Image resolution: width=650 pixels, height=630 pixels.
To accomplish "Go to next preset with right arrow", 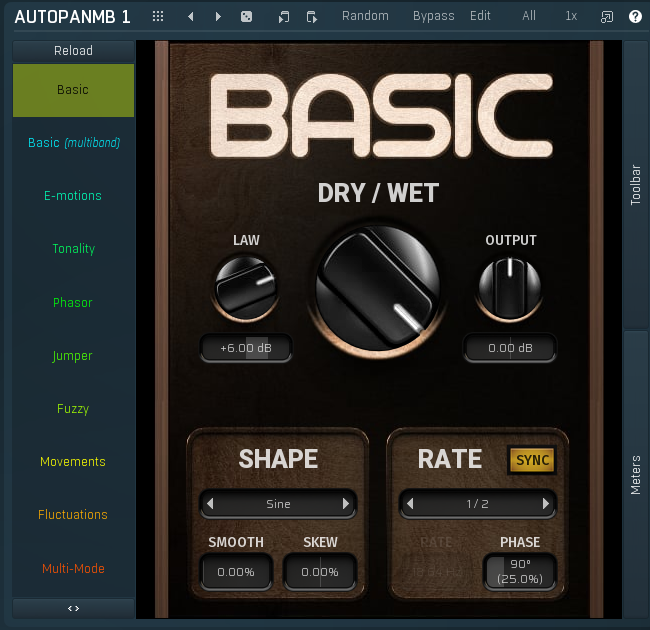I will (x=218, y=16).
